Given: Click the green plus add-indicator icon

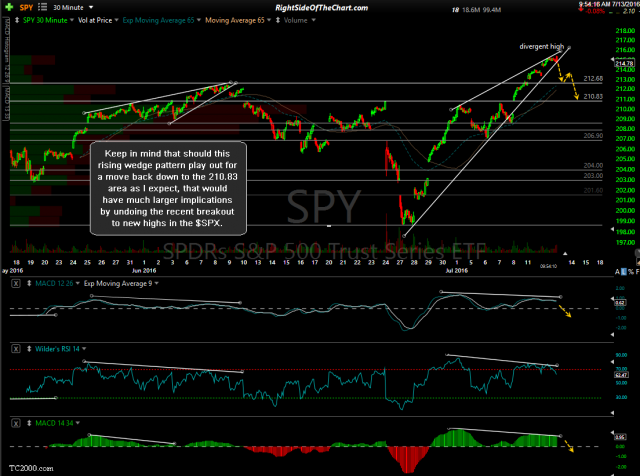Looking at the screenshot, I should (x=9, y=7).
